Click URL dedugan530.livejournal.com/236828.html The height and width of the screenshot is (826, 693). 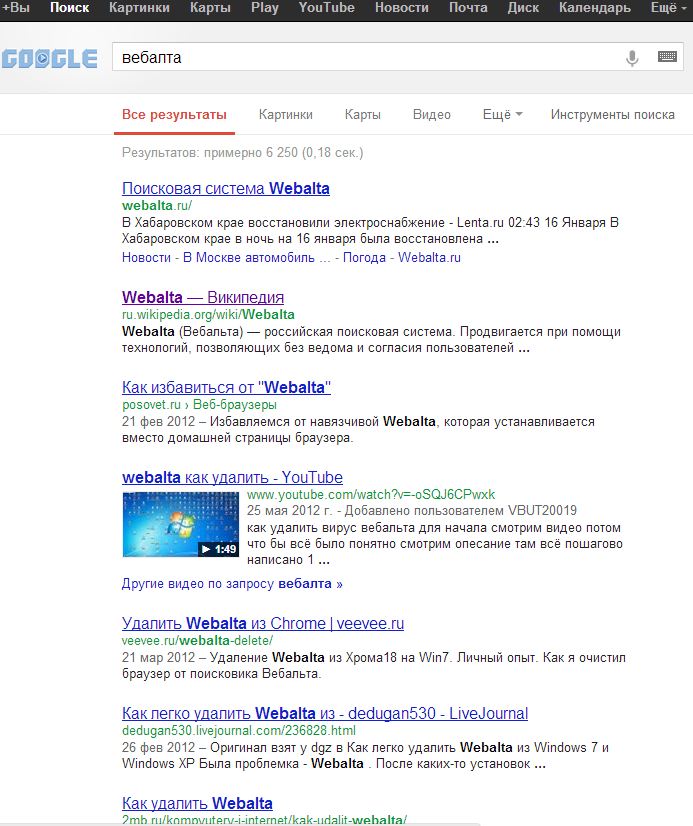tap(239, 731)
